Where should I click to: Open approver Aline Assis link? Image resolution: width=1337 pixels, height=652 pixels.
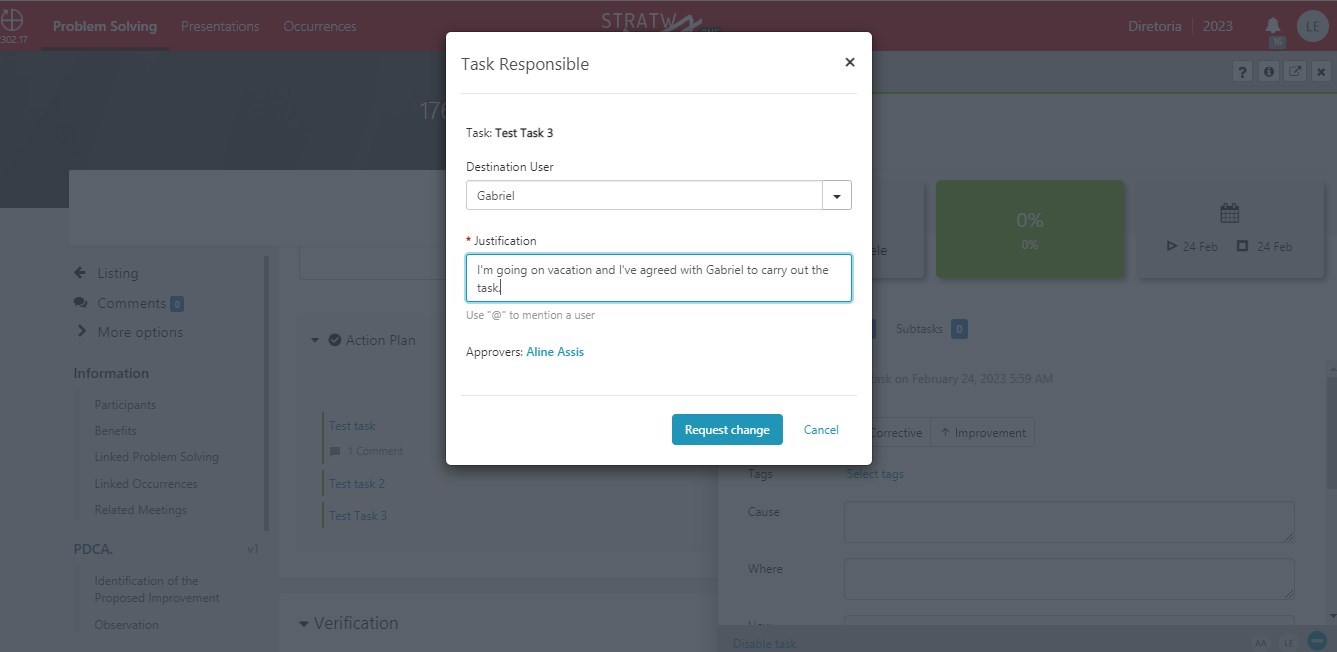coord(555,352)
